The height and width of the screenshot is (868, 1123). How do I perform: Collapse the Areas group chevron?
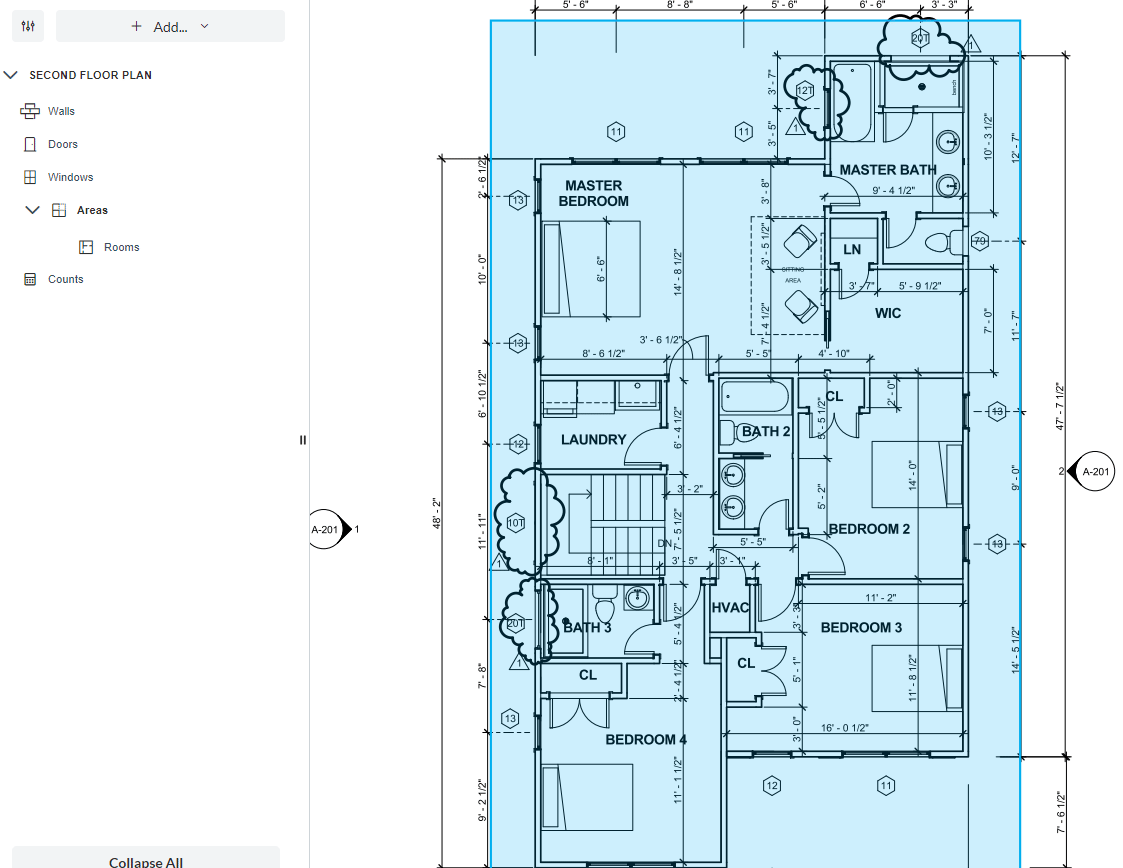pos(32,210)
